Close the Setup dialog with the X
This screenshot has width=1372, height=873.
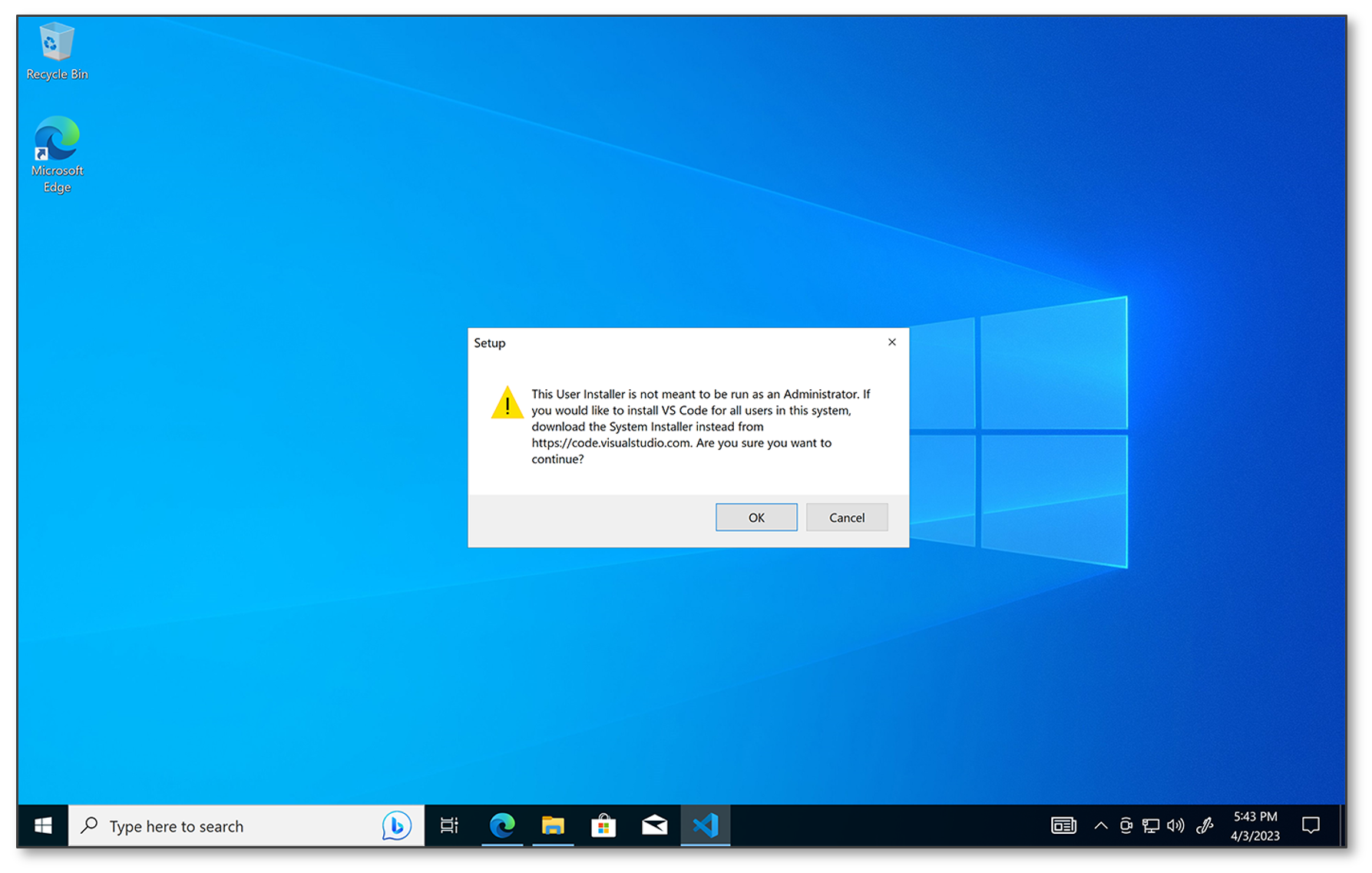coord(891,342)
